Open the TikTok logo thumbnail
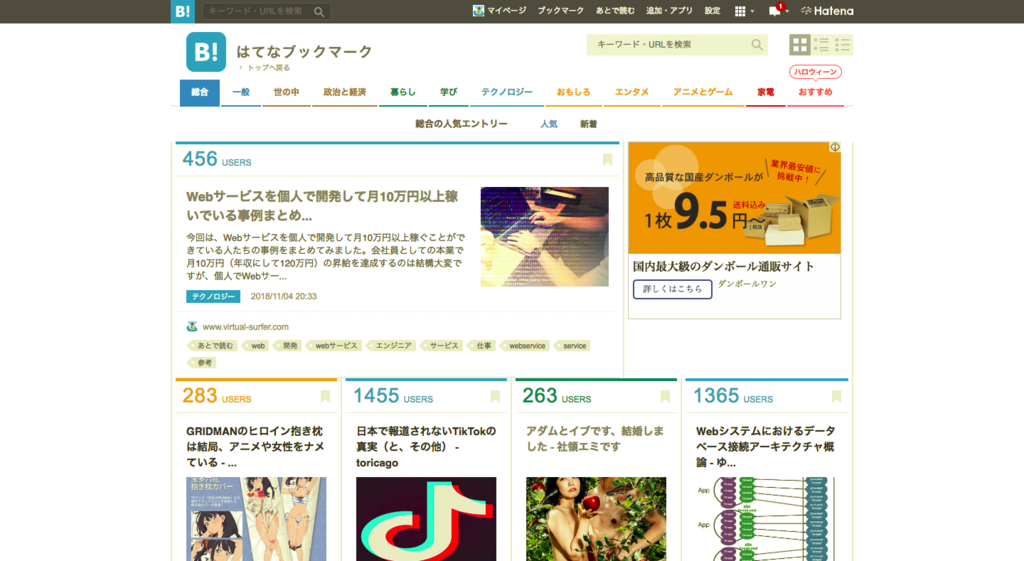Screen dimensions: 1024x561 [426, 519]
